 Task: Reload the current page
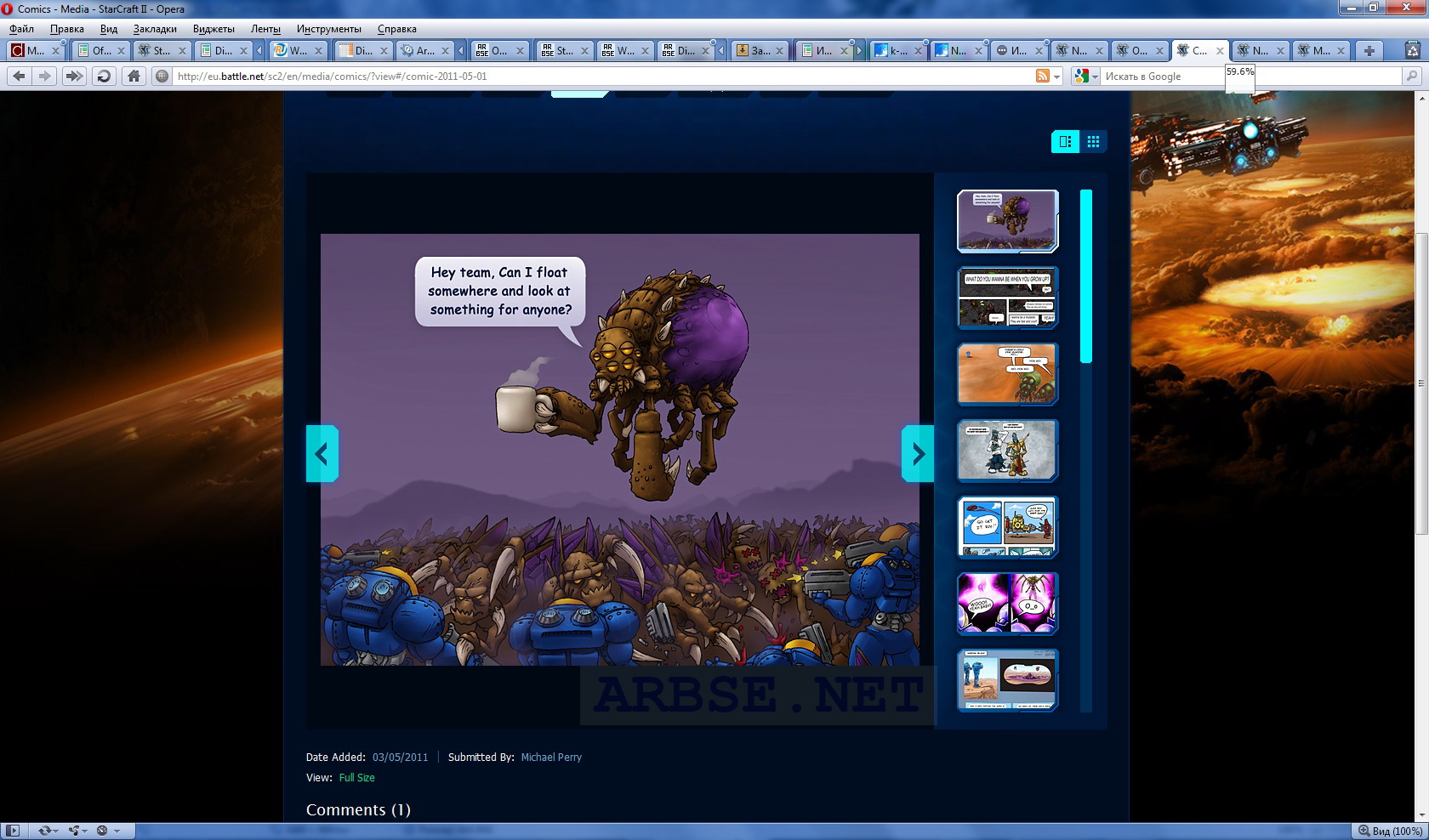(x=104, y=76)
